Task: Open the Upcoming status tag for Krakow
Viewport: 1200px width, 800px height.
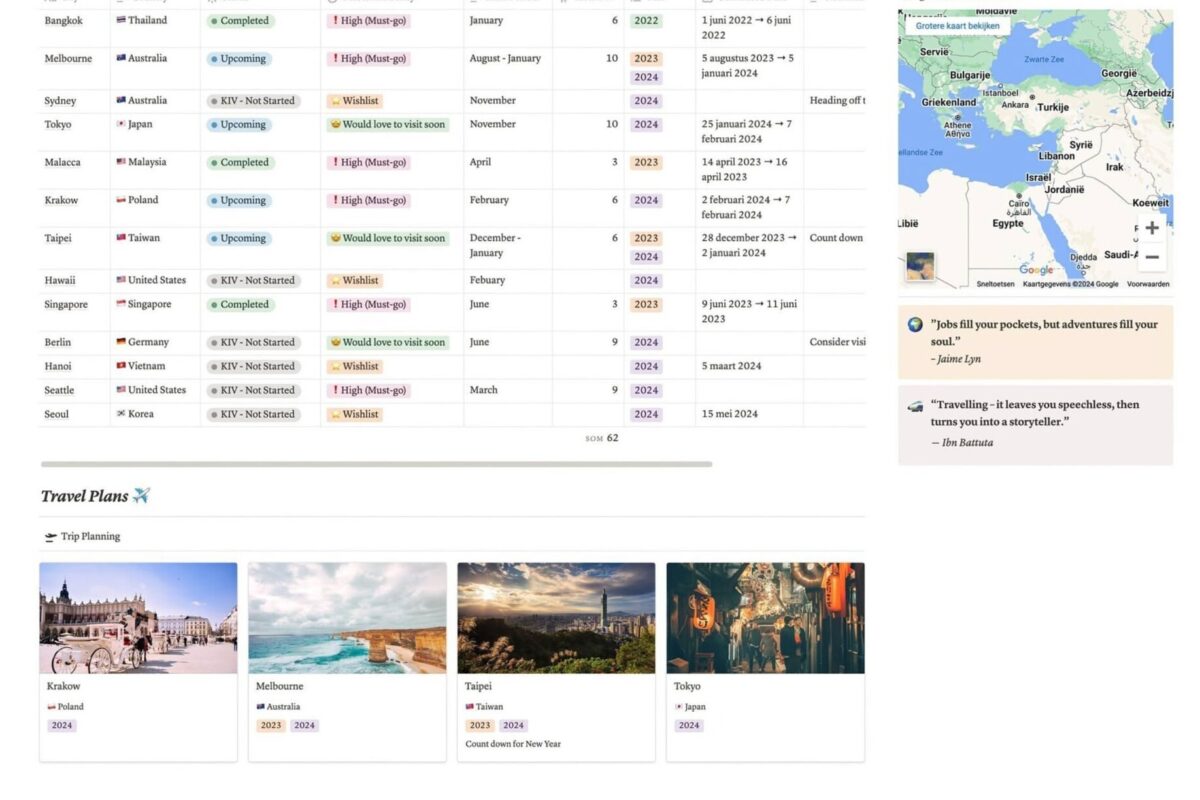Action: coord(238,201)
